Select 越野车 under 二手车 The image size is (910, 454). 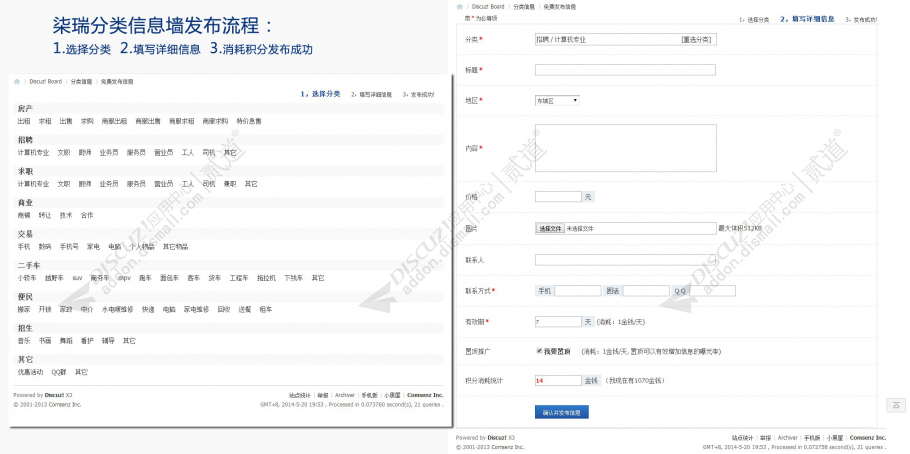[x=55, y=278]
